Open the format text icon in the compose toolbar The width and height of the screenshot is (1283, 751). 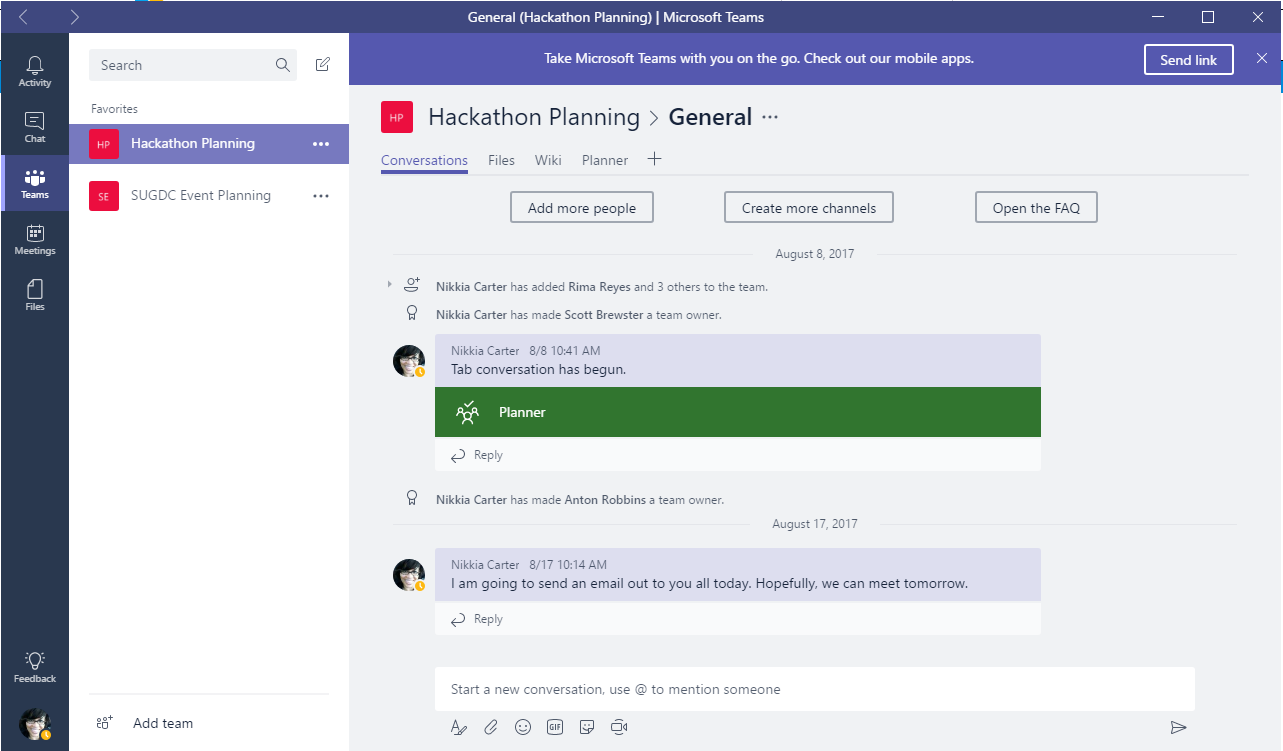[458, 727]
